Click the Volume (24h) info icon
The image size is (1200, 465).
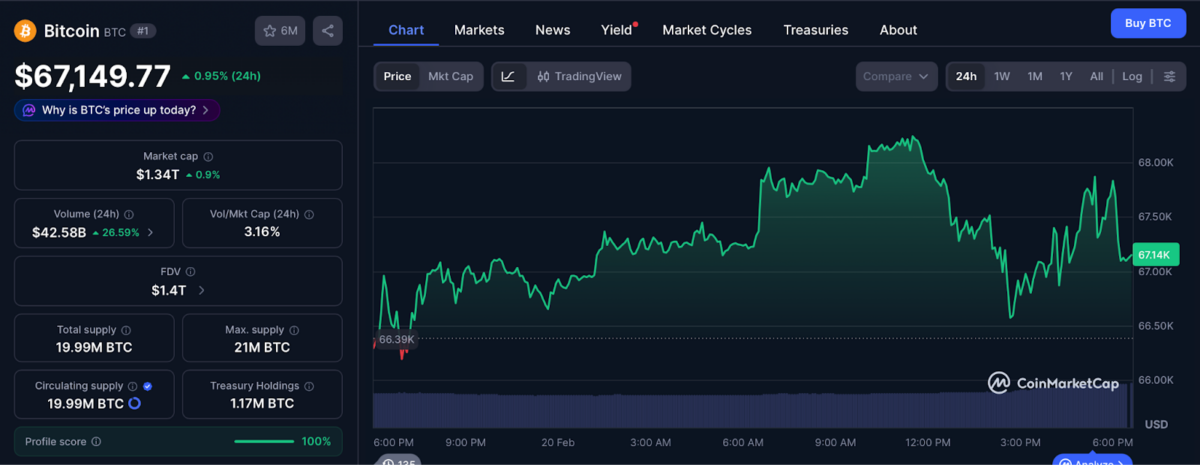(x=129, y=214)
